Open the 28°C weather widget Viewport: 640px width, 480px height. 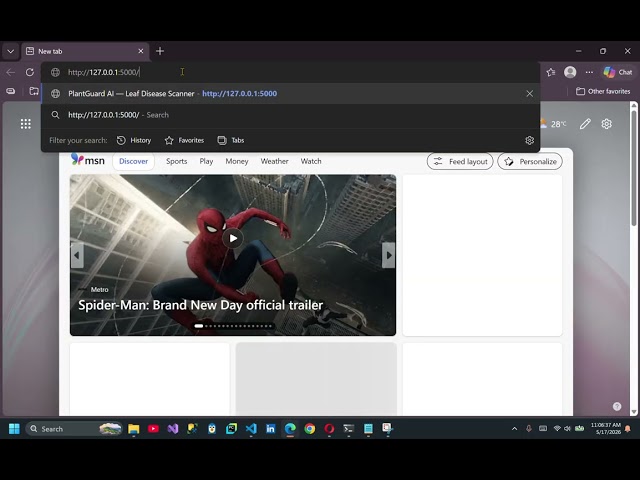[x=553, y=124]
